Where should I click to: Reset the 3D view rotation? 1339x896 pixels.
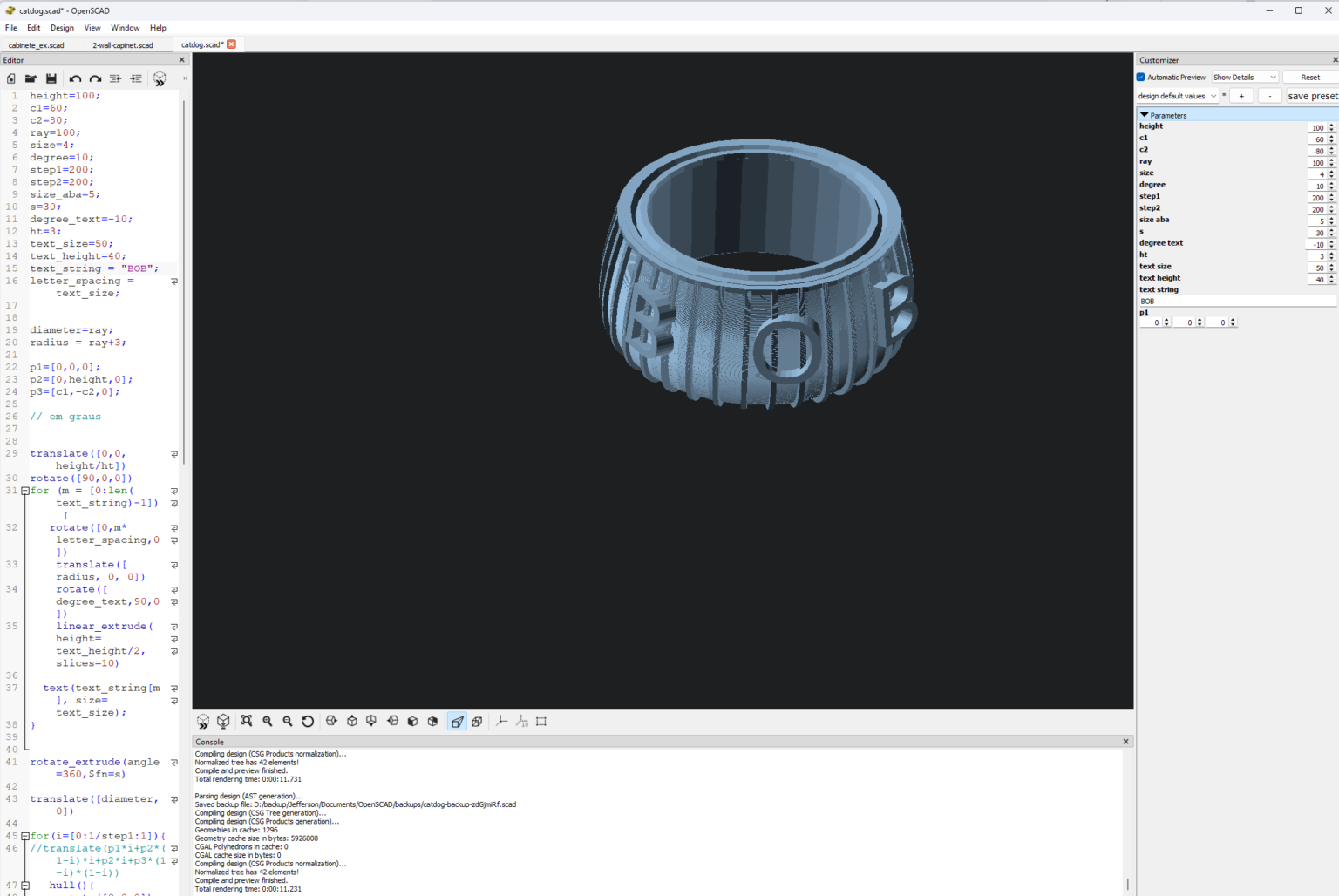[x=308, y=722]
